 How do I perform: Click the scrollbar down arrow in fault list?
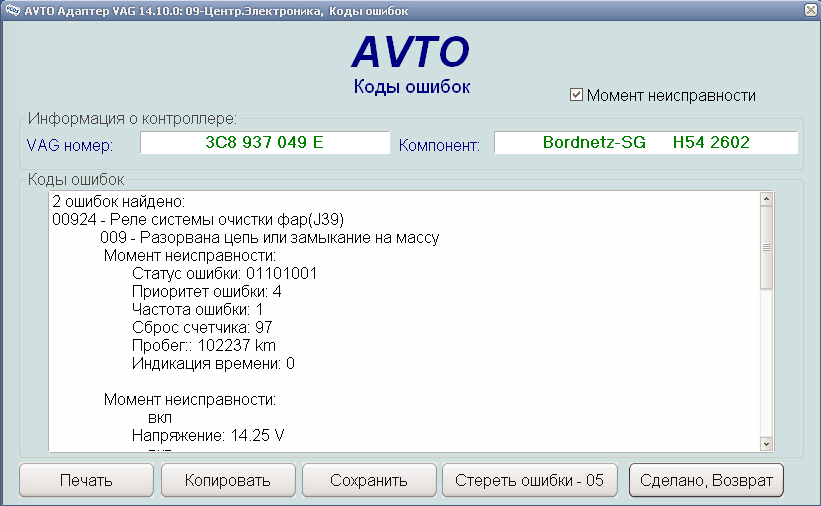[x=766, y=444]
